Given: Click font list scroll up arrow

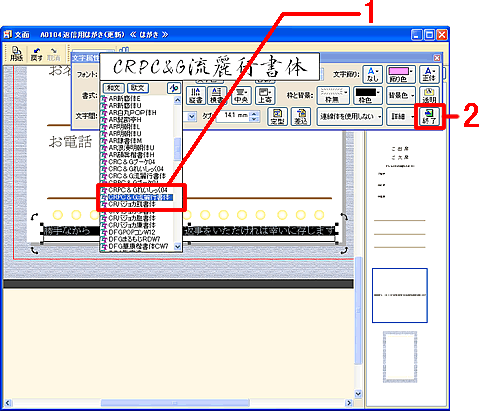Looking at the screenshot, I should coord(178,100).
